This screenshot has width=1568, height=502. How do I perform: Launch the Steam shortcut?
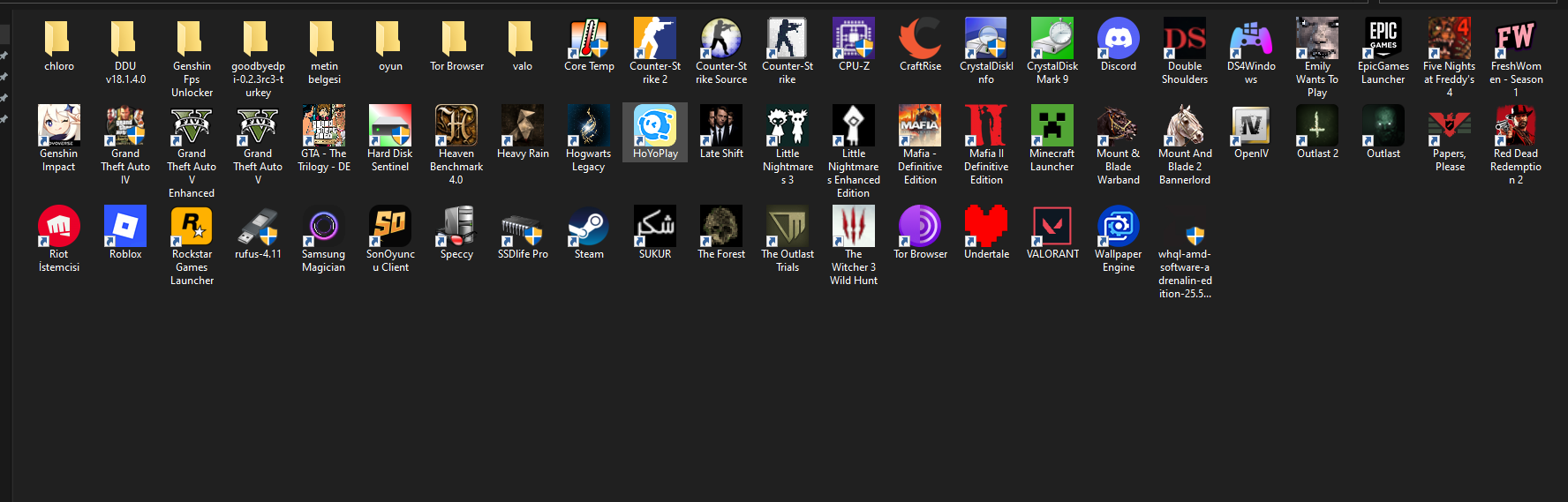589,226
